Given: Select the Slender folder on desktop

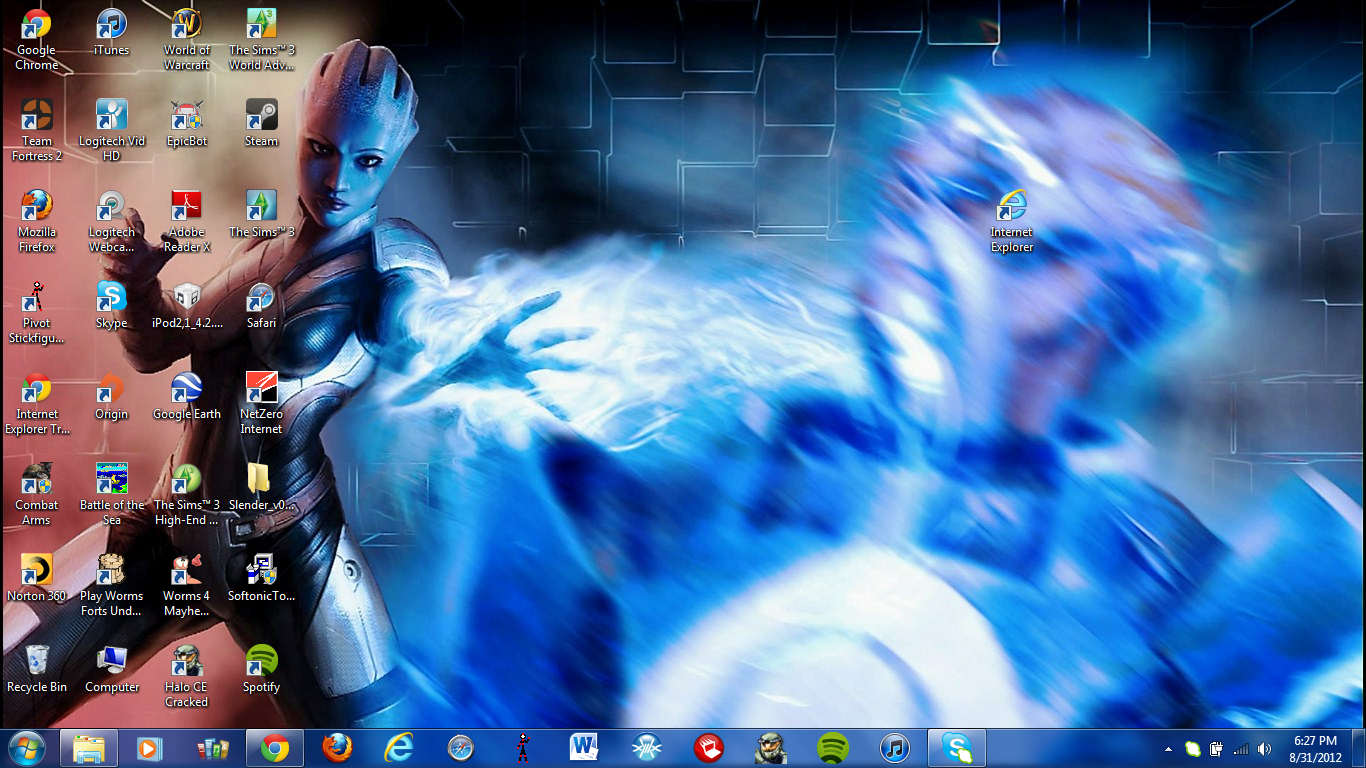Looking at the screenshot, I should pyautogui.click(x=261, y=480).
